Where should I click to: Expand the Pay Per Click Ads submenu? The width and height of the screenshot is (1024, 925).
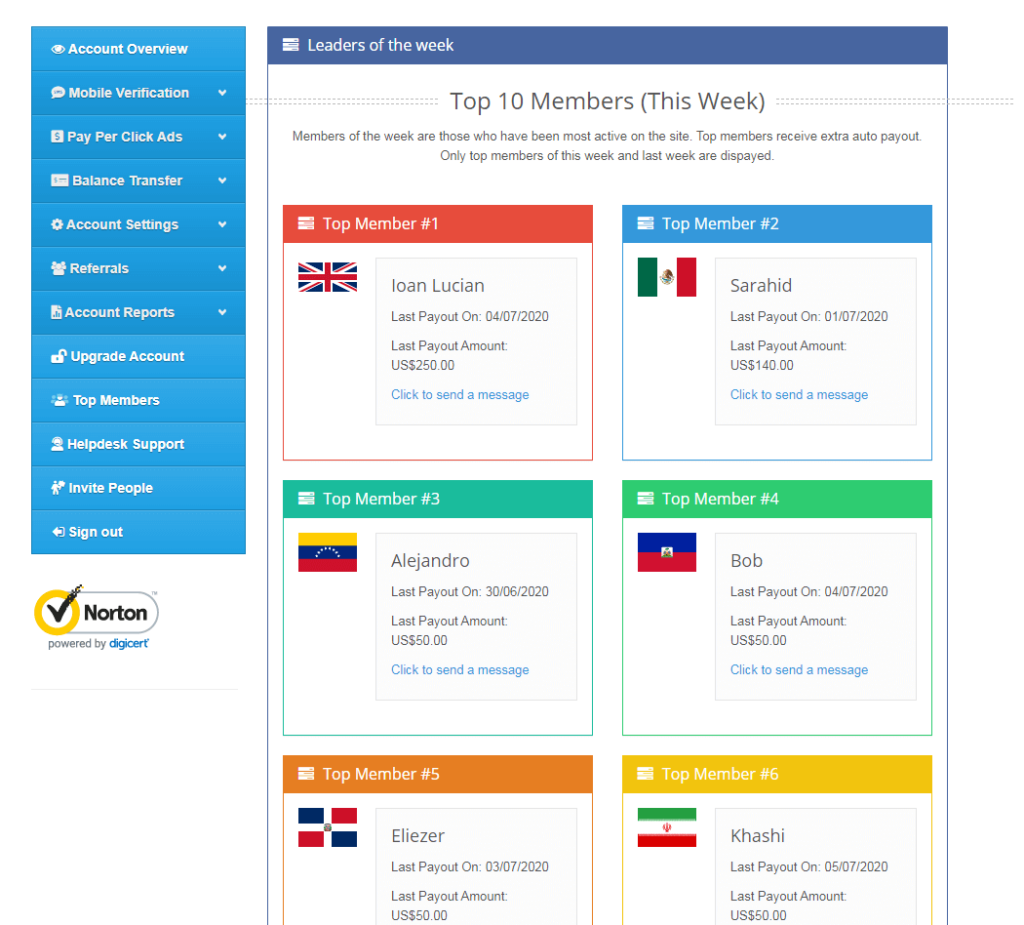pyautogui.click(x=222, y=137)
